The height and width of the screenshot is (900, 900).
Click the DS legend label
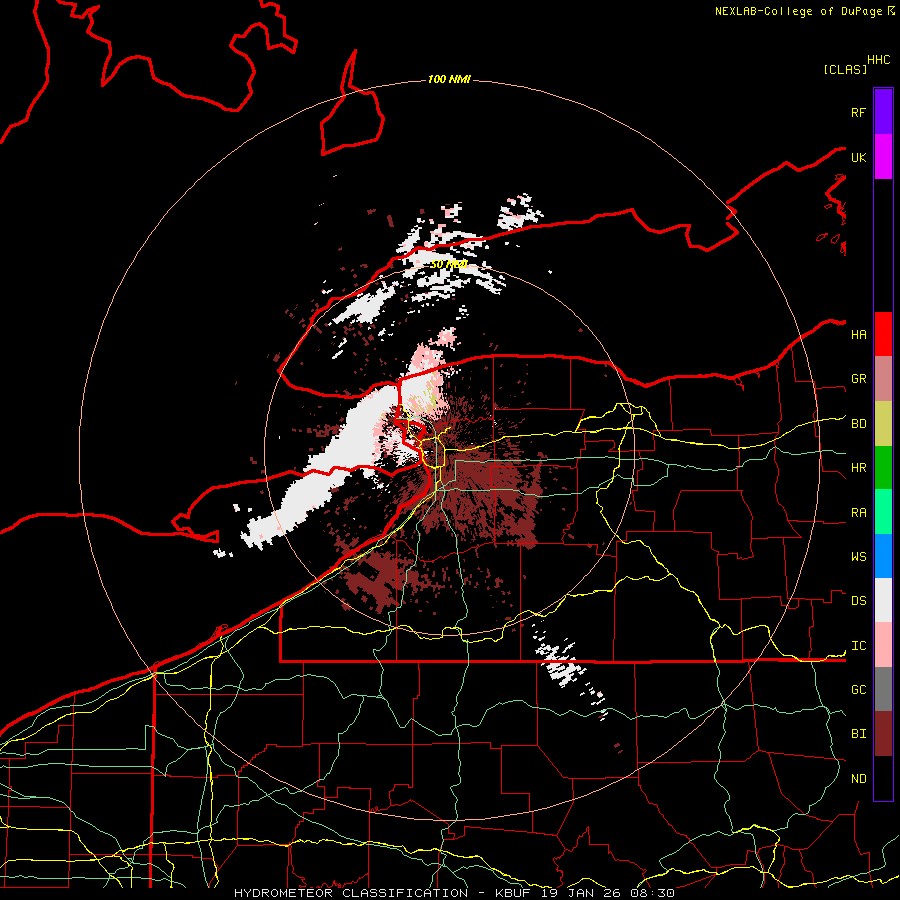pyautogui.click(x=858, y=601)
